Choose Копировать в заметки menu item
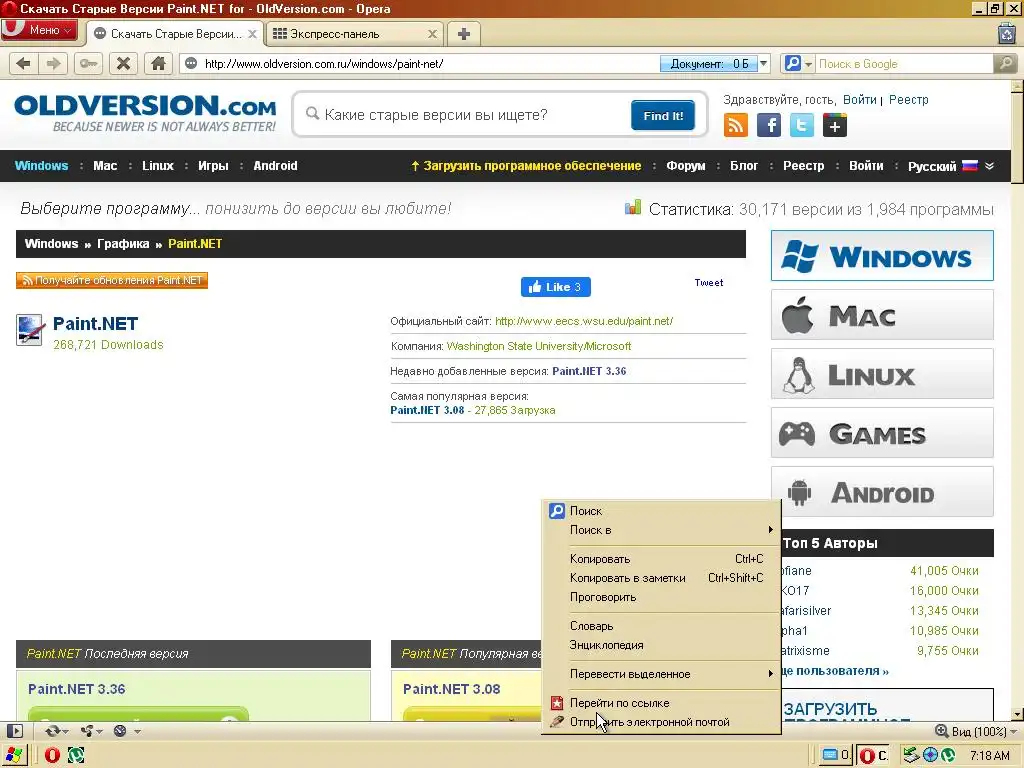 (662, 578)
